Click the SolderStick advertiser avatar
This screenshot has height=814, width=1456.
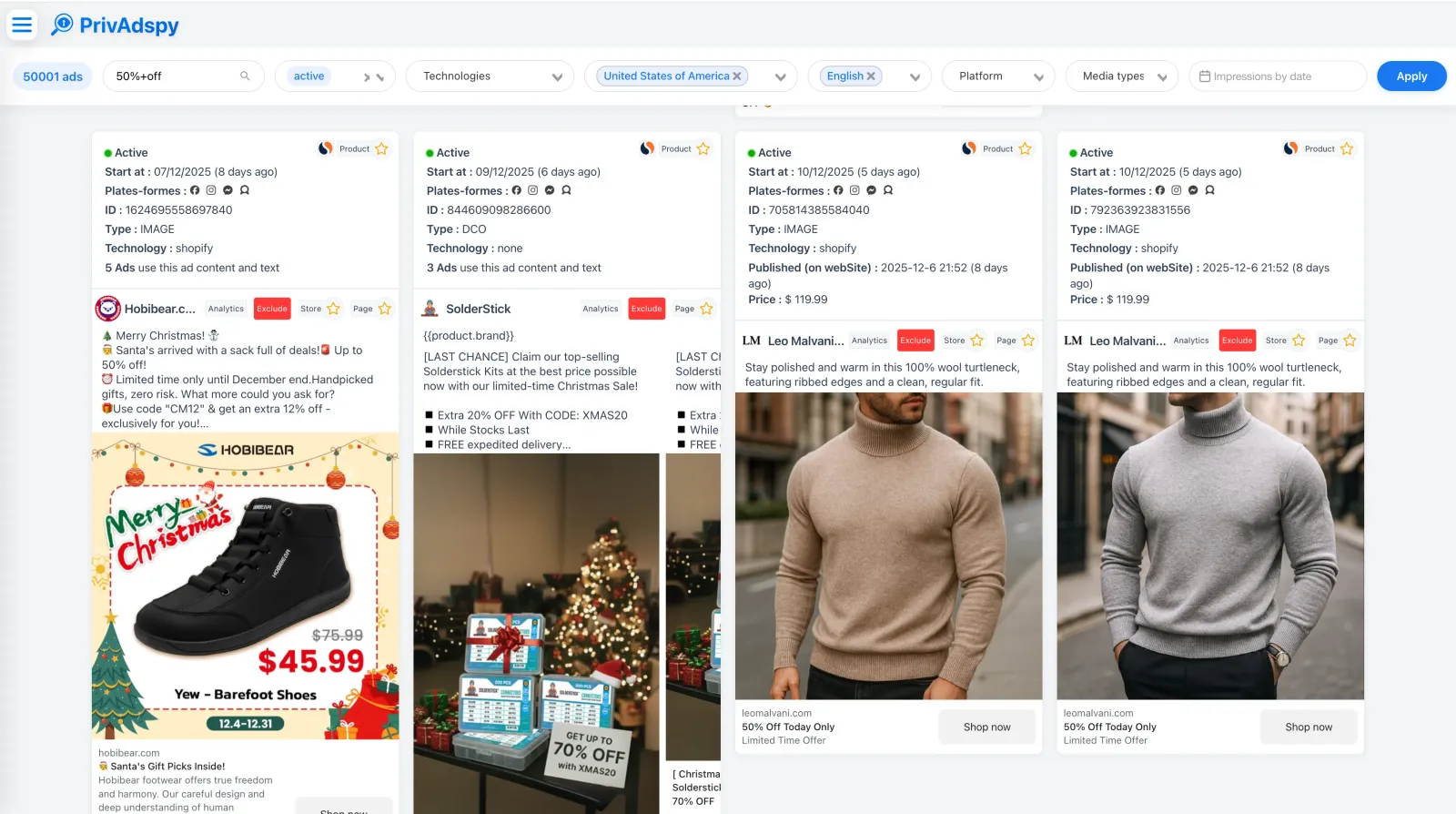pyautogui.click(x=430, y=309)
